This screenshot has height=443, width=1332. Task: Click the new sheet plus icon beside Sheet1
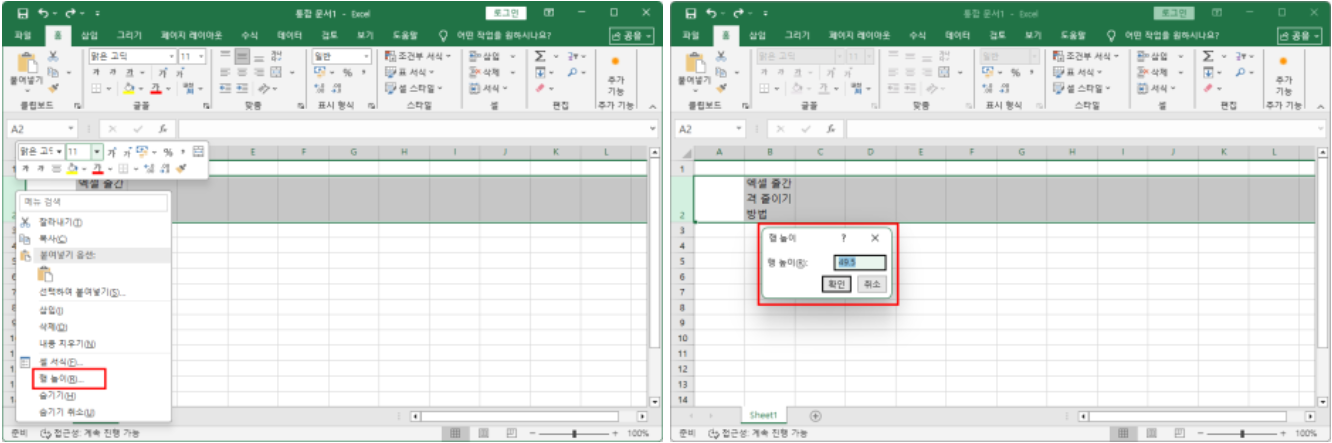pos(815,415)
